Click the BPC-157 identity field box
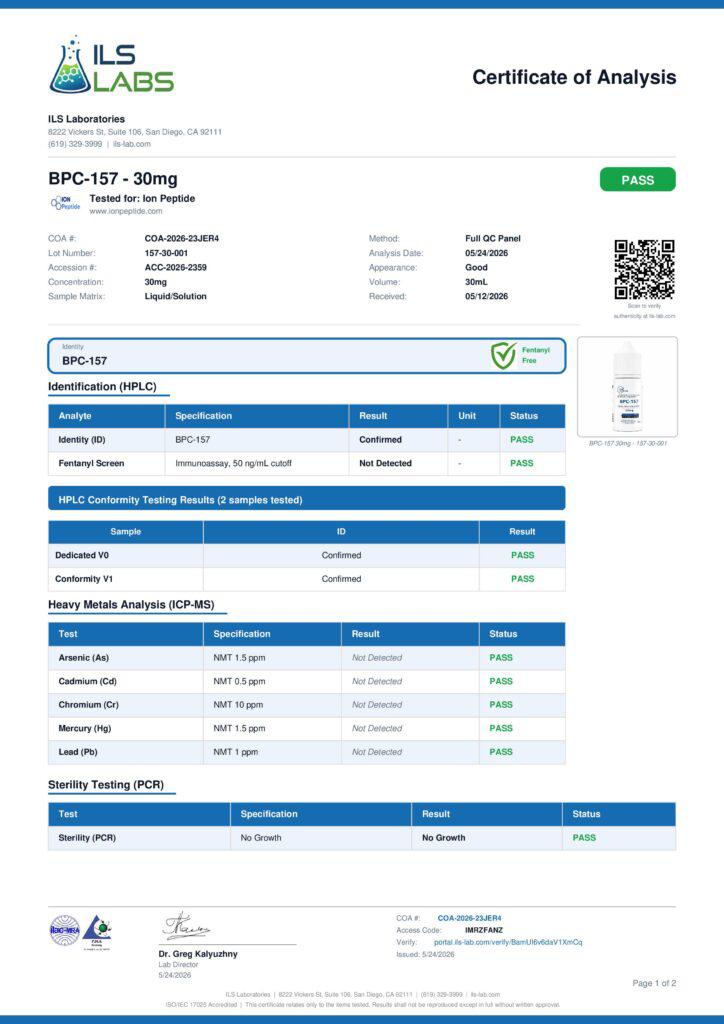 [307, 356]
